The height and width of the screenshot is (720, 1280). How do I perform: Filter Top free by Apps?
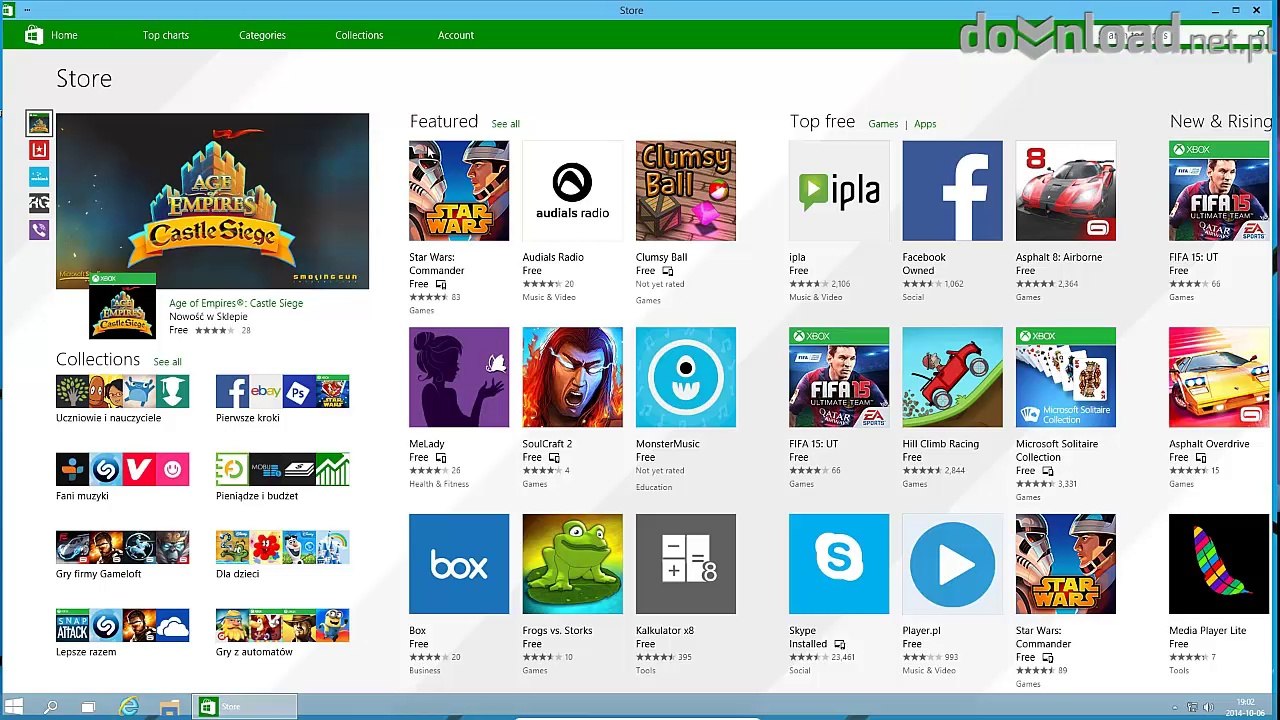925,124
